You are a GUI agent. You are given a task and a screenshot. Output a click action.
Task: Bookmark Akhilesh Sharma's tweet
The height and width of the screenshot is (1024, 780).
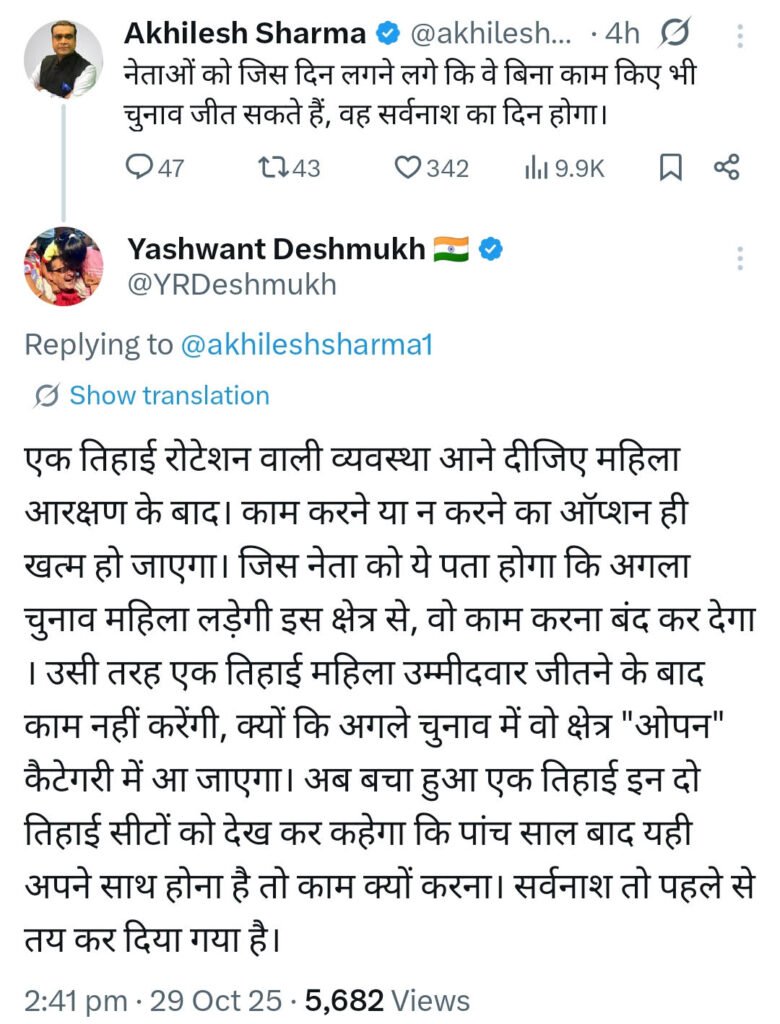[670, 168]
